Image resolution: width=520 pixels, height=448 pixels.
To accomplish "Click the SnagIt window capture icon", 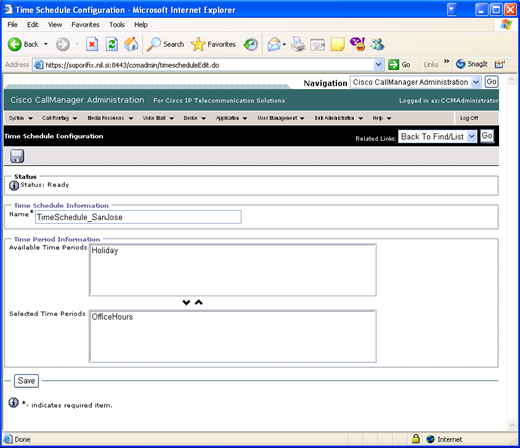I will click(x=499, y=64).
